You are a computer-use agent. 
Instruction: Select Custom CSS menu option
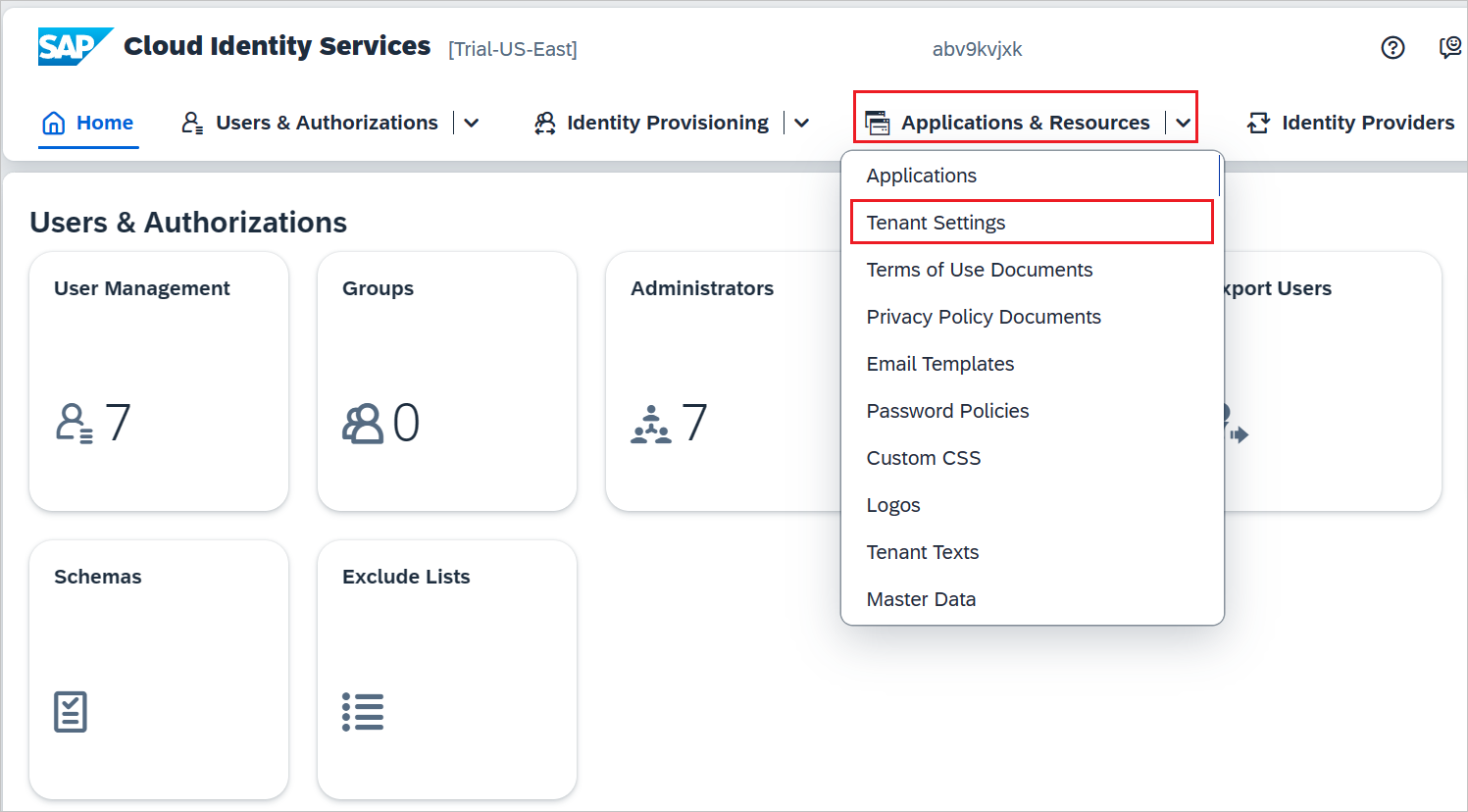pos(923,458)
